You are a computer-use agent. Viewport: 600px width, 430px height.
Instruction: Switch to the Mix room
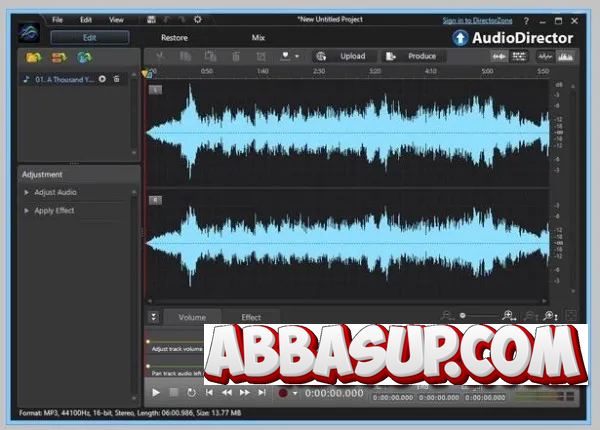(x=258, y=38)
